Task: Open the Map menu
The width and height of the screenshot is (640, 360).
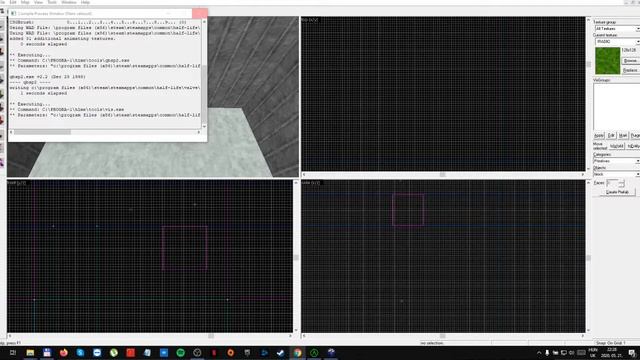Action: coord(25,2)
